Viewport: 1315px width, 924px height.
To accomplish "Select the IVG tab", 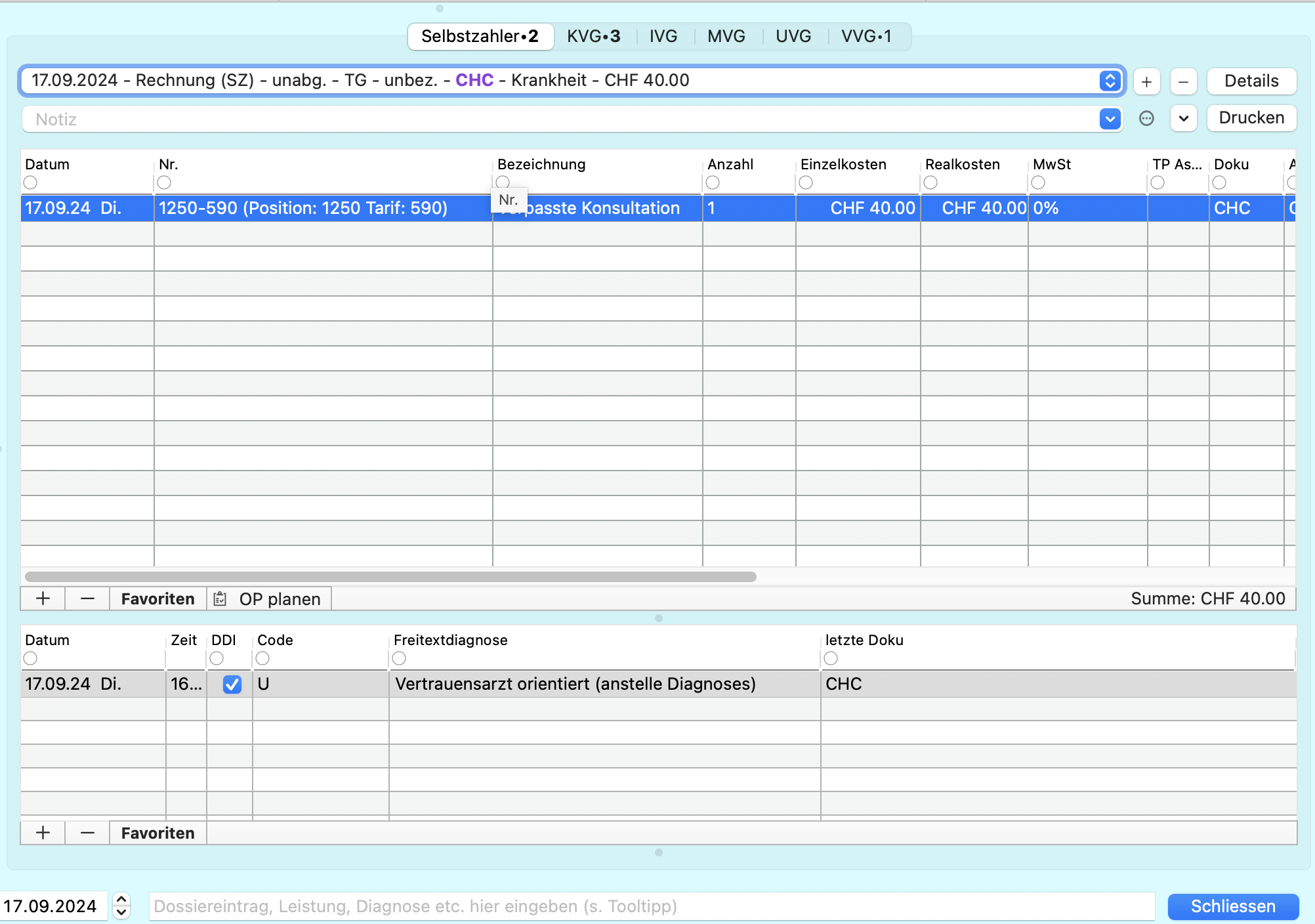I will click(663, 36).
